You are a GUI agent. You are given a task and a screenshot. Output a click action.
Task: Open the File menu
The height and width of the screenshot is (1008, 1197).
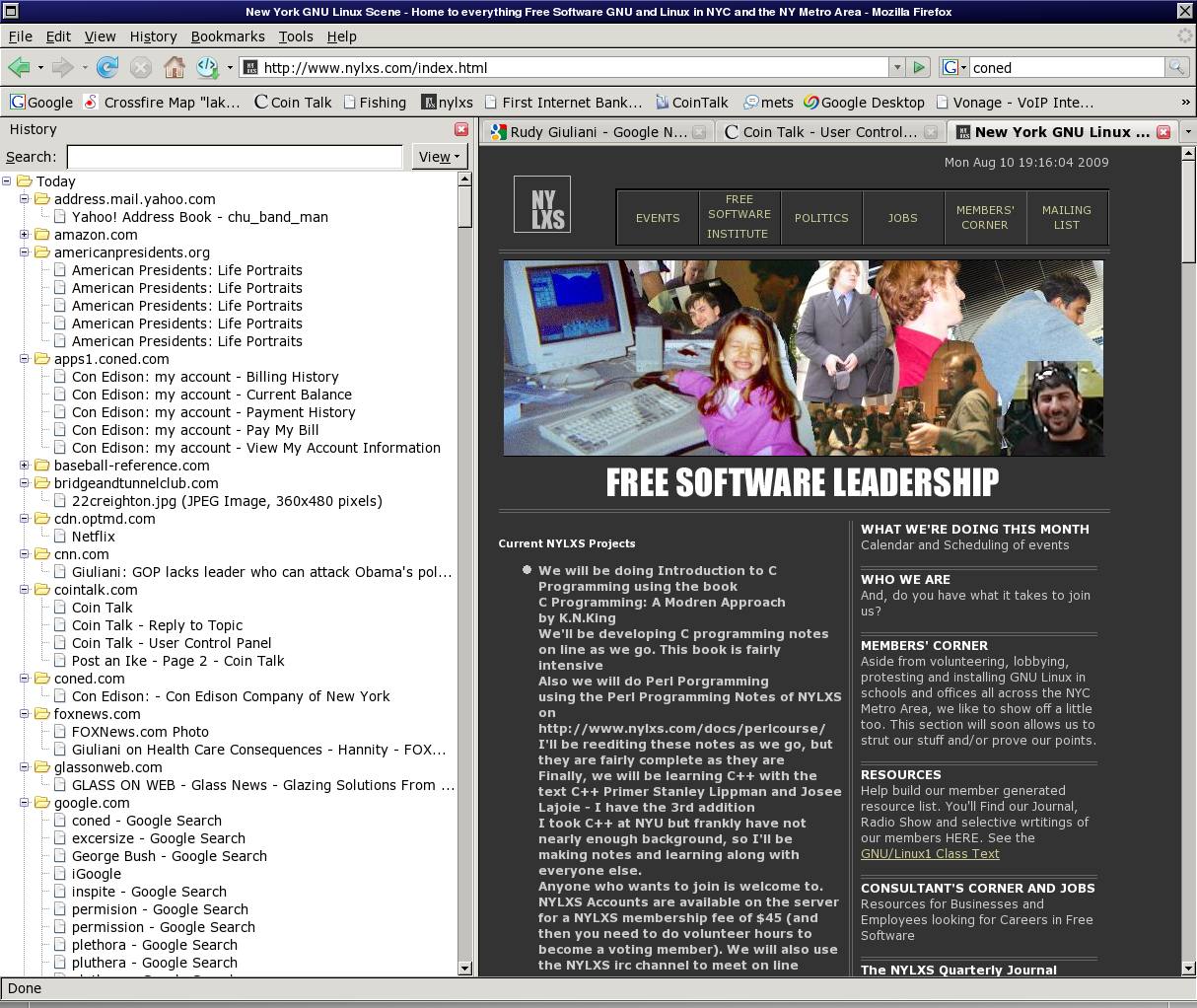click(21, 36)
